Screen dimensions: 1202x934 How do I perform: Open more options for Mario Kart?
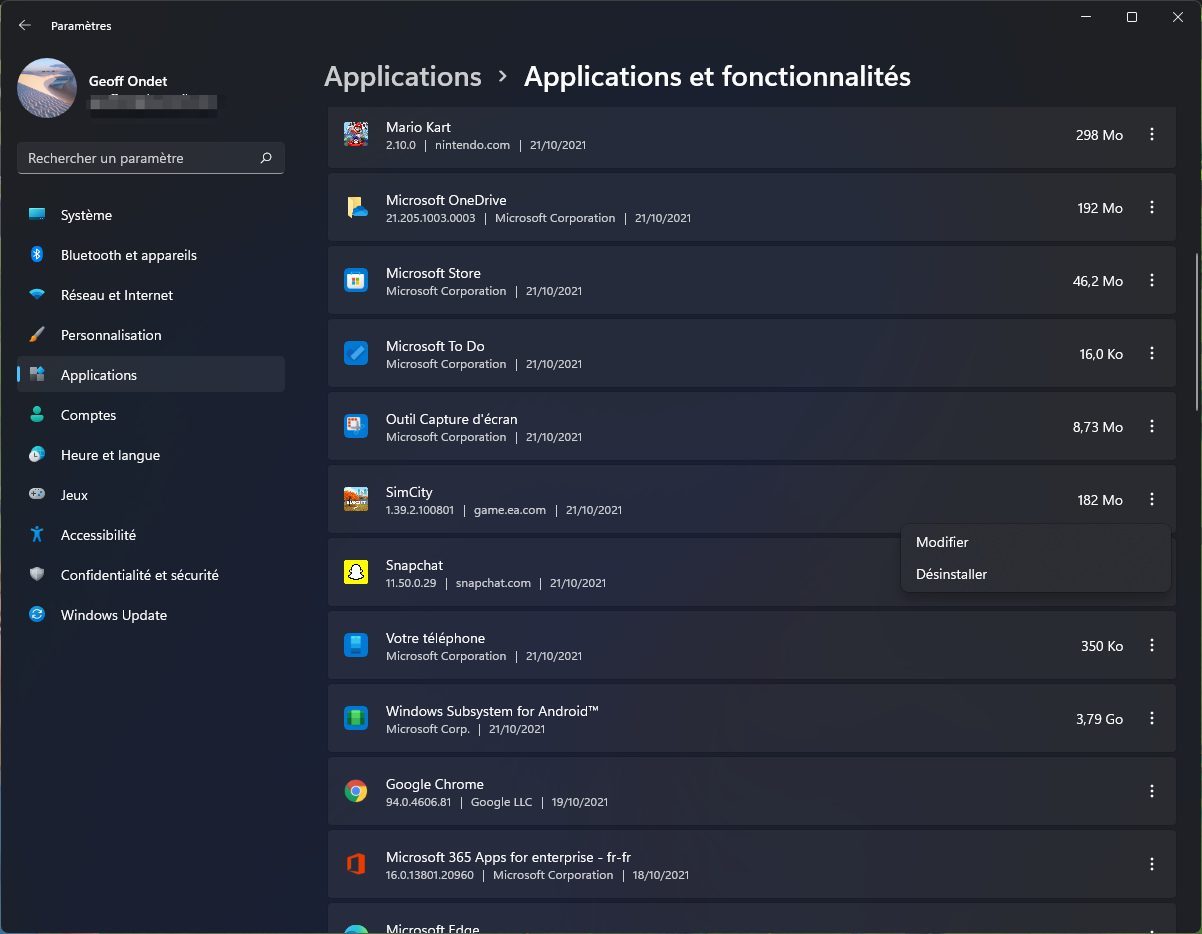[x=1152, y=135]
